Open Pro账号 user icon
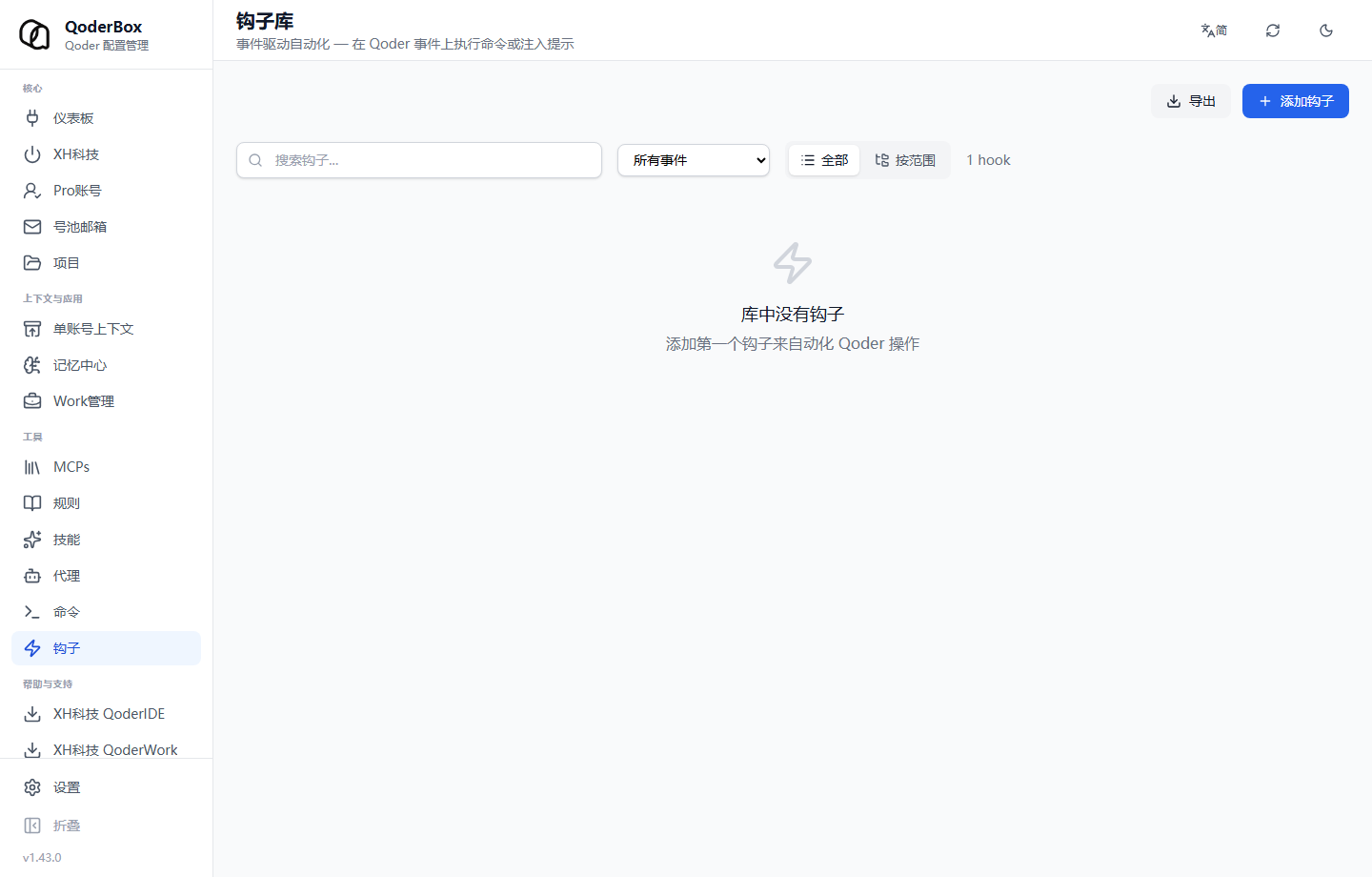Screen dimensions: 1372x877 click(32, 191)
